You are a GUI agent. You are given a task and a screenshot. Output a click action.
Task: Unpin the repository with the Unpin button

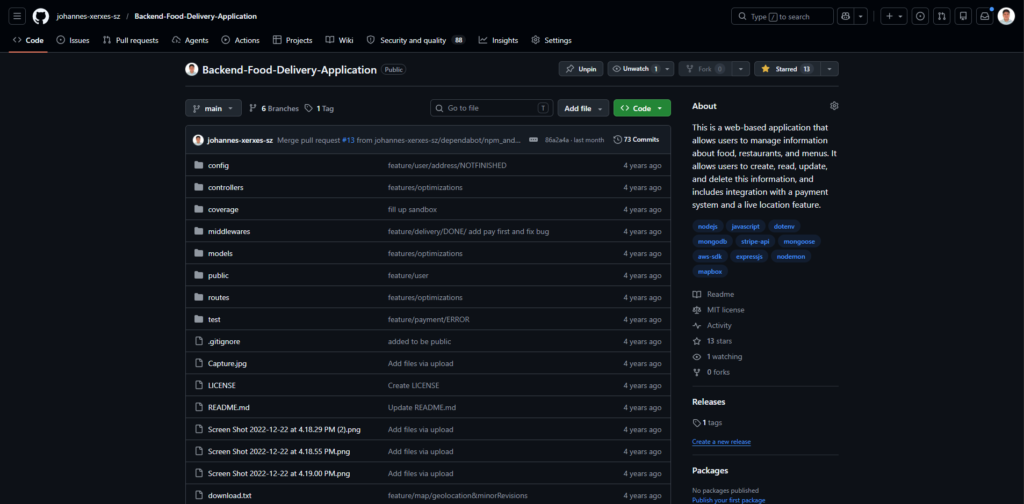click(581, 69)
